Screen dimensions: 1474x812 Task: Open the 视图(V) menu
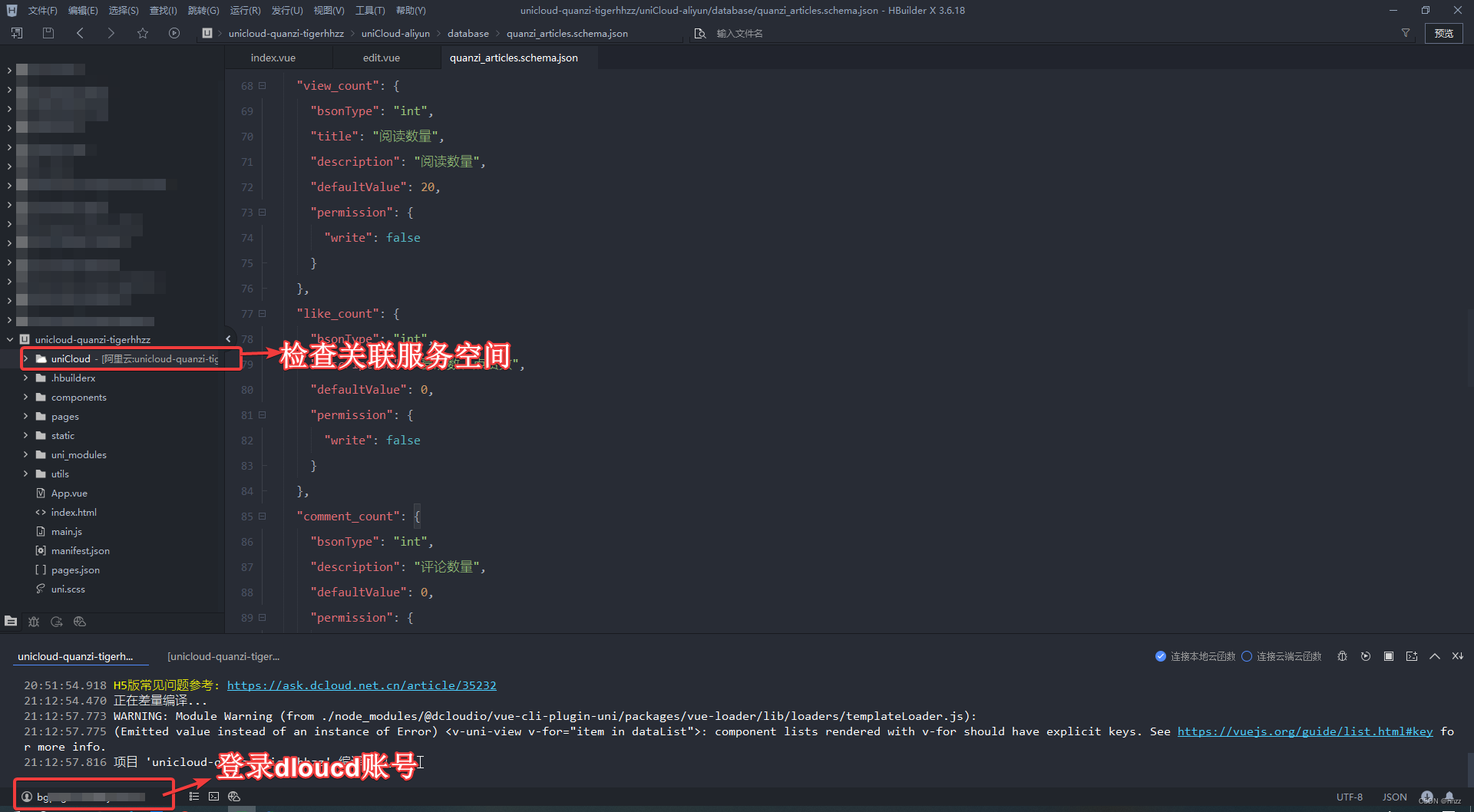[x=329, y=11]
